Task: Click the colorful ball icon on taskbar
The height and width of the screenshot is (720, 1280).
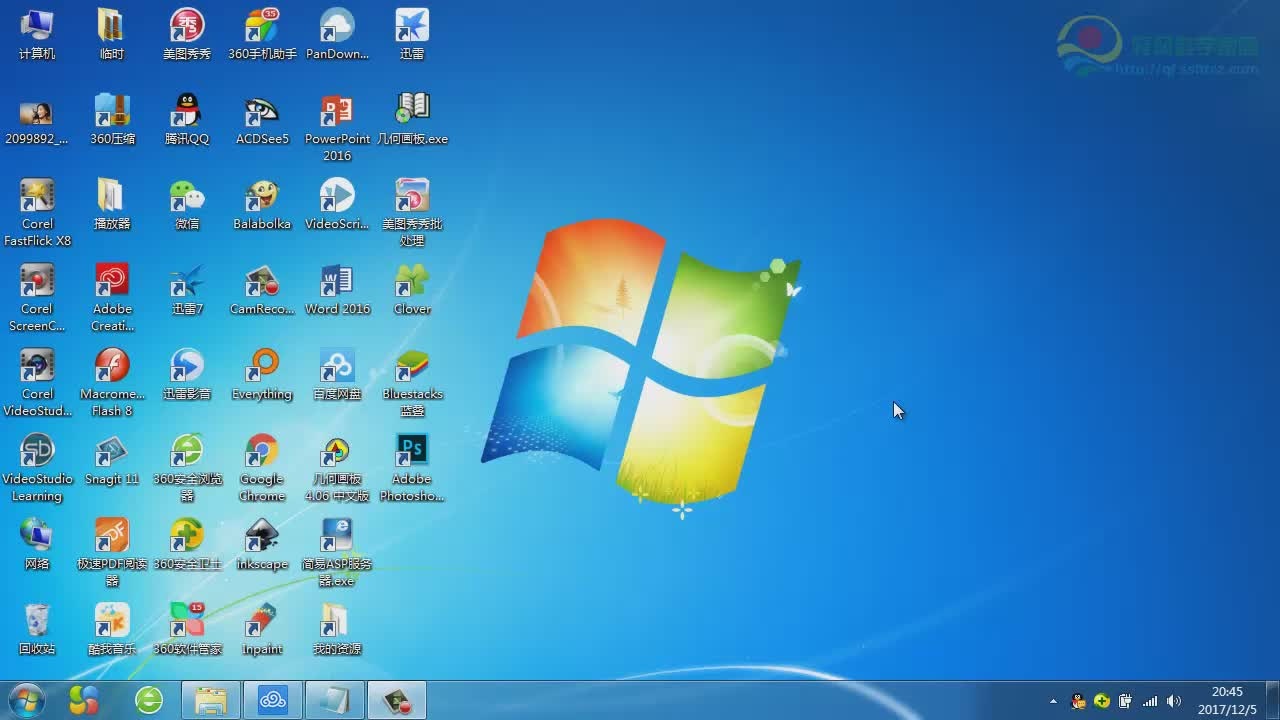Action: [x=84, y=700]
